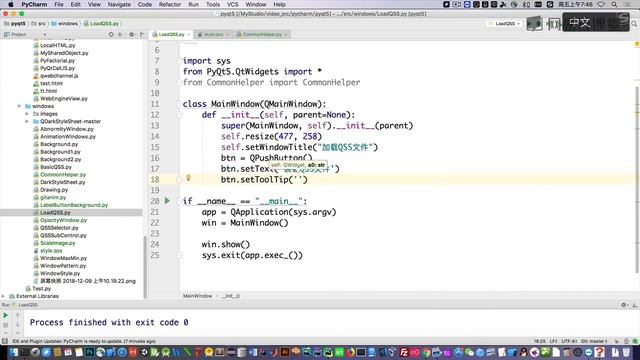
Task: Select QSSSelector.py in the Project tree
Action: [59, 228]
